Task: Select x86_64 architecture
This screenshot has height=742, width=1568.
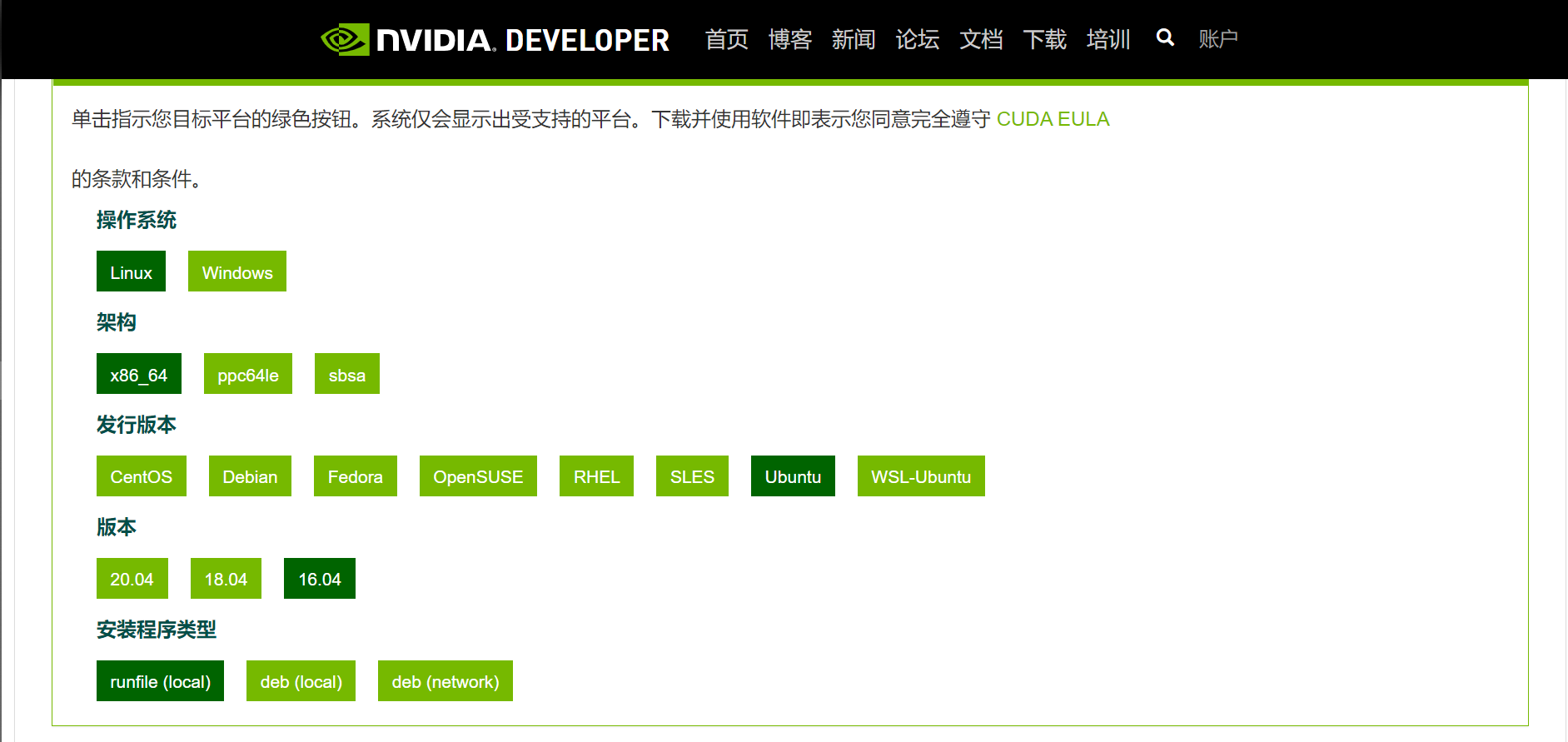Action: (x=139, y=374)
